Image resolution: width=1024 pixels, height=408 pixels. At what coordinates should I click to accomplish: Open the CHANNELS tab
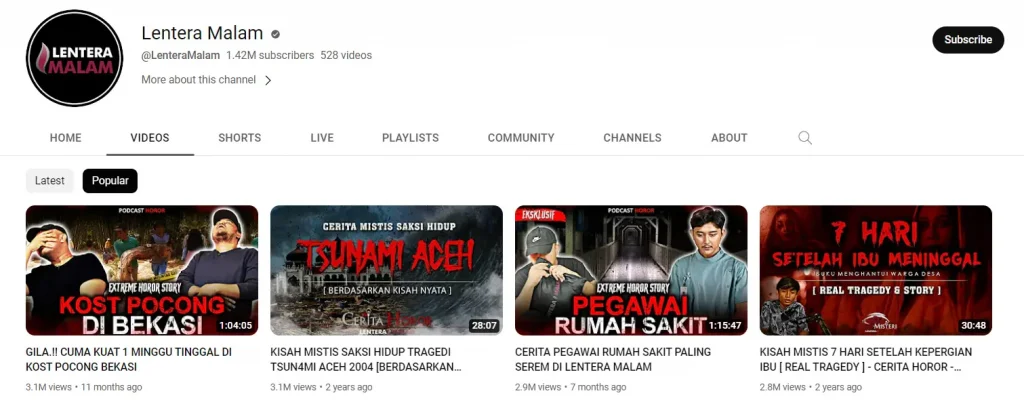tap(632, 138)
